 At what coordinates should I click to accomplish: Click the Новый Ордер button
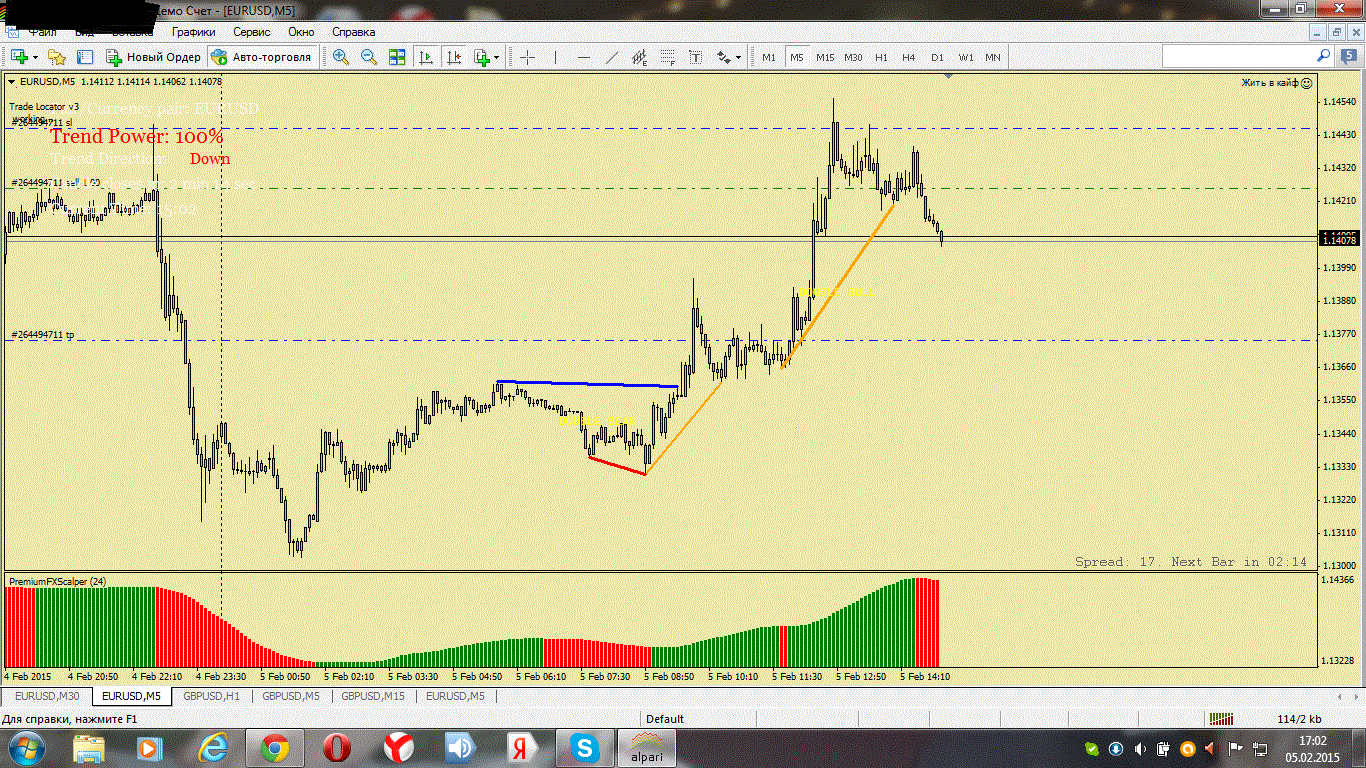tap(153, 57)
